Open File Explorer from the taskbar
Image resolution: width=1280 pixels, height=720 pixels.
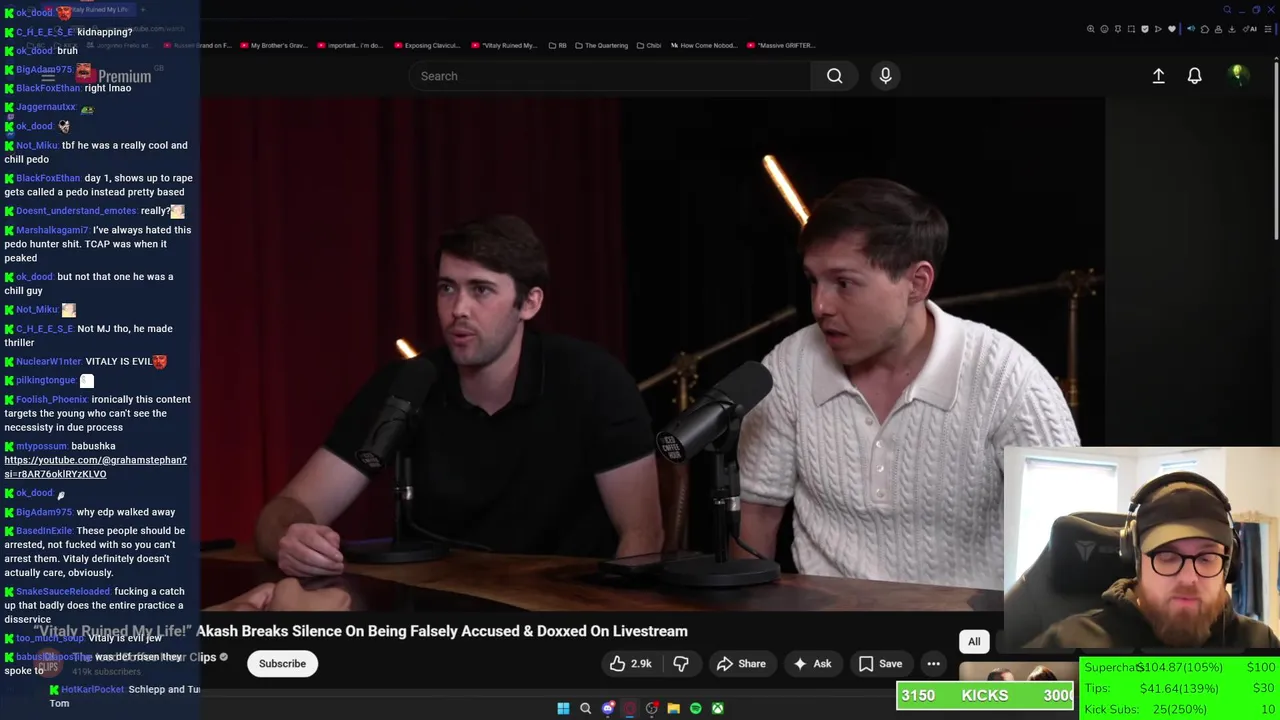point(673,708)
